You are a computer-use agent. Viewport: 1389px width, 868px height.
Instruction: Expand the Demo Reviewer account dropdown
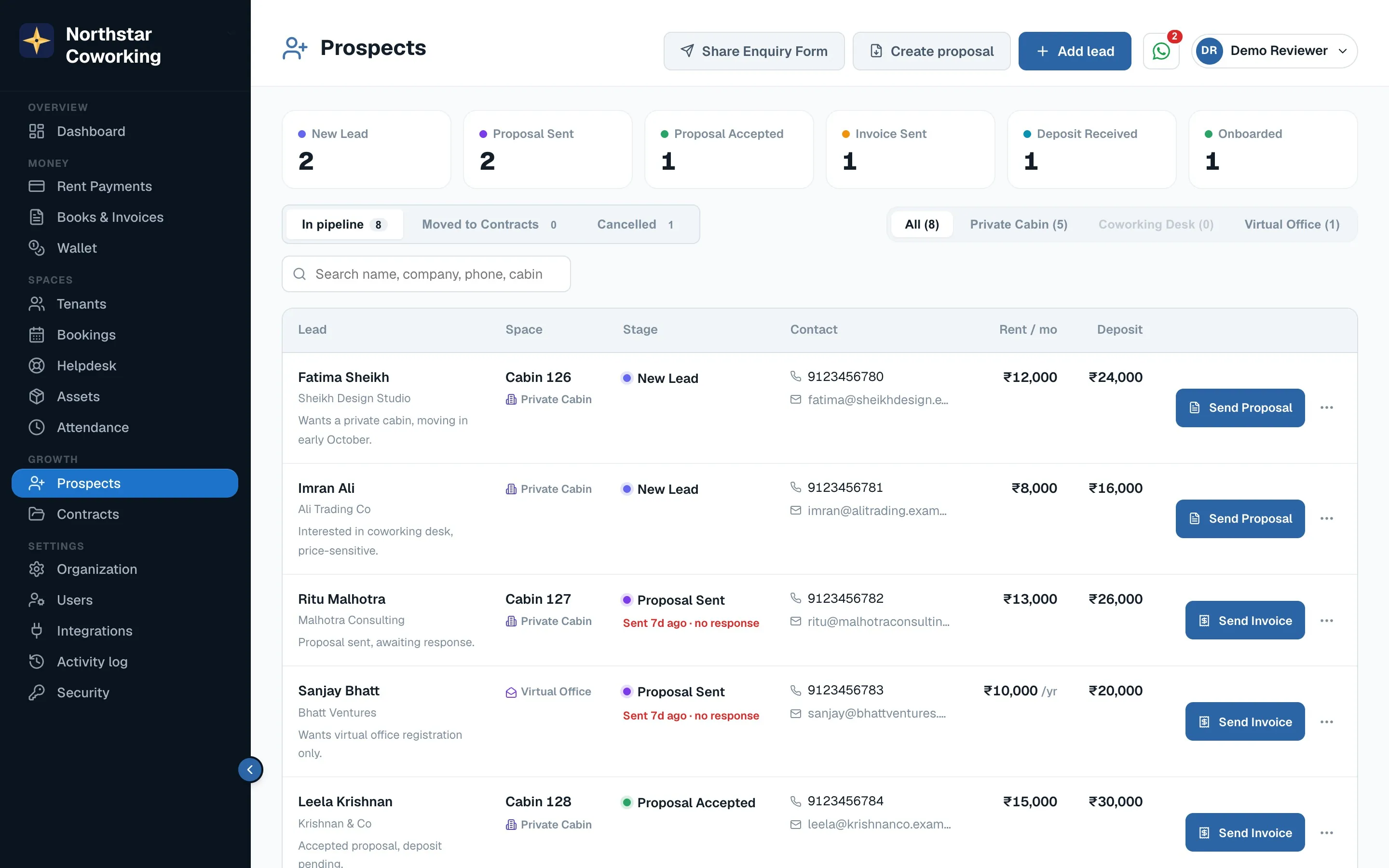1274,51
